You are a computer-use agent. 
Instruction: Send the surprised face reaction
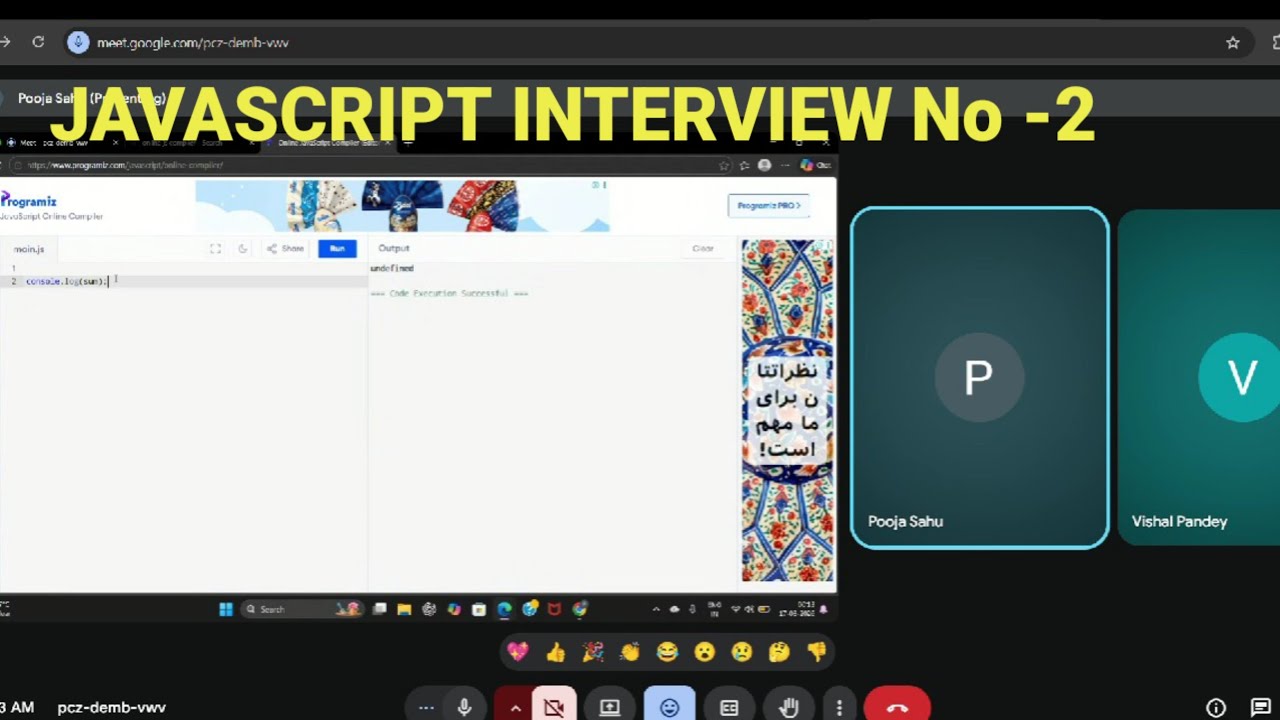click(x=704, y=652)
